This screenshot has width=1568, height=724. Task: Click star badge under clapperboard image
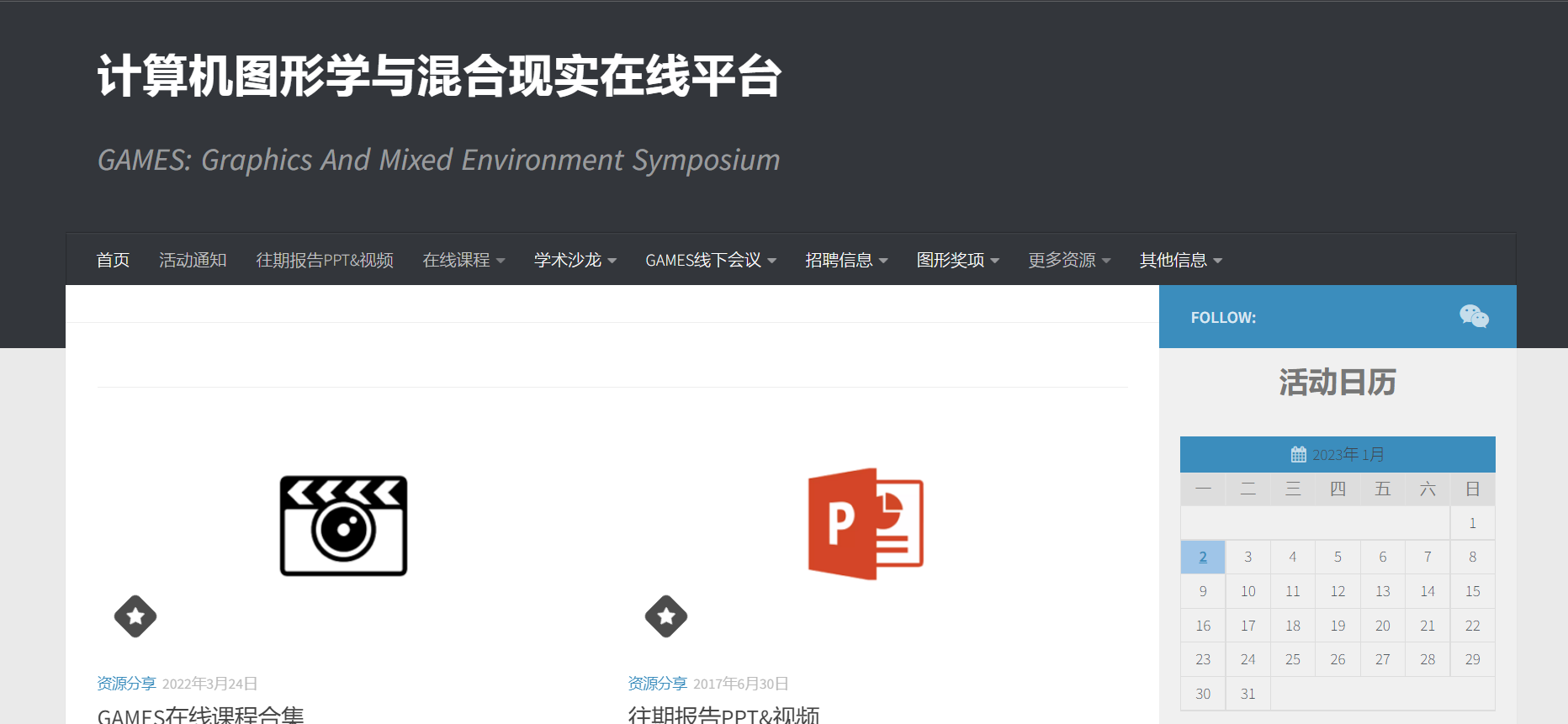[135, 616]
